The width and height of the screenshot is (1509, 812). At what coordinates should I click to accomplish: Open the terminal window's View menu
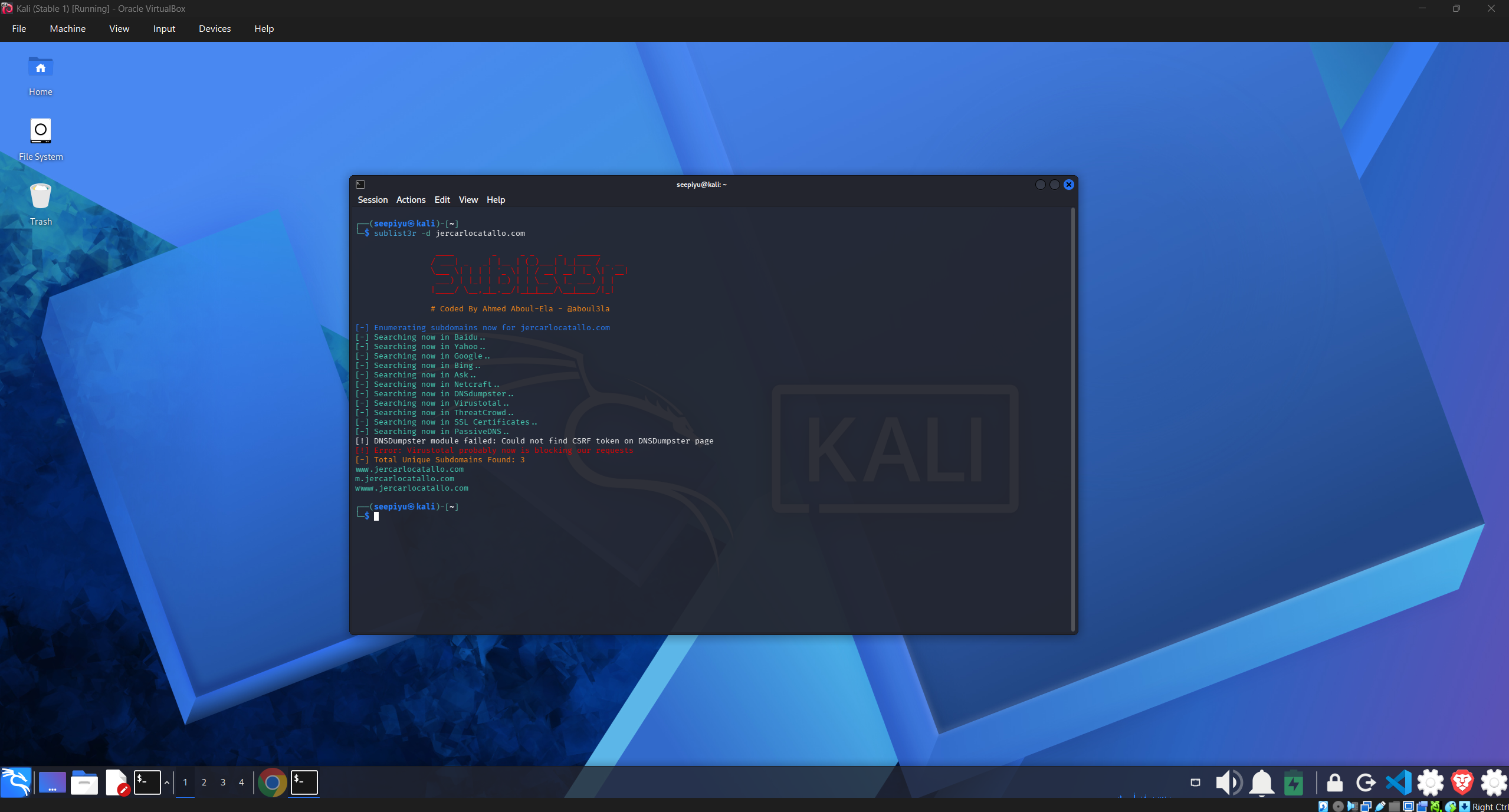coord(468,200)
